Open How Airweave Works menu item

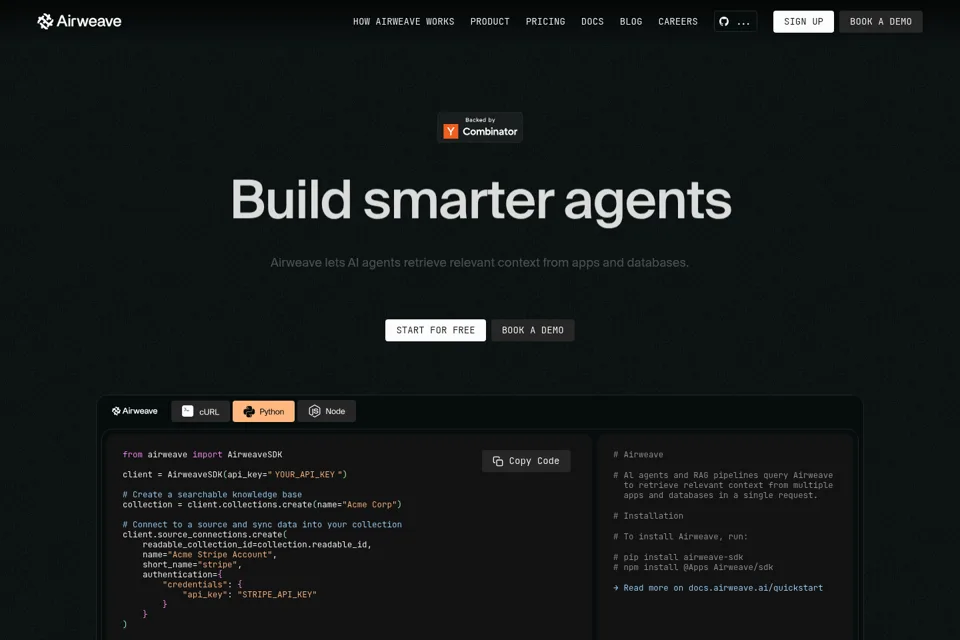click(x=403, y=21)
